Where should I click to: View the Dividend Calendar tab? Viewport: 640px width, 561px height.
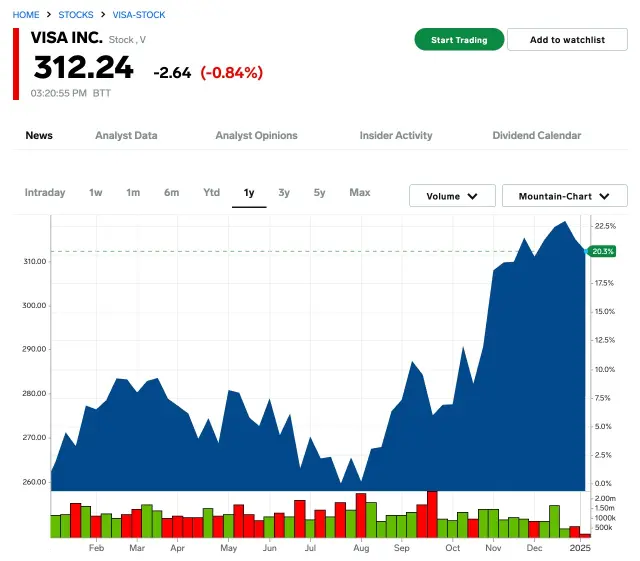click(536, 135)
